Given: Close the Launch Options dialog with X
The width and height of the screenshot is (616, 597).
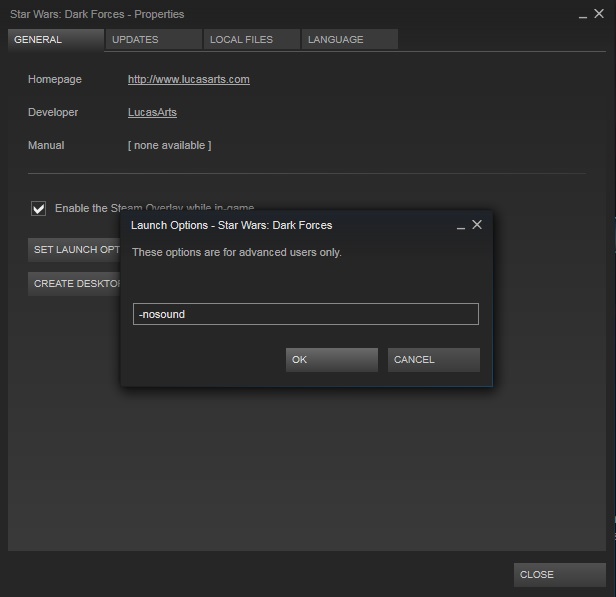Looking at the screenshot, I should [477, 225].
